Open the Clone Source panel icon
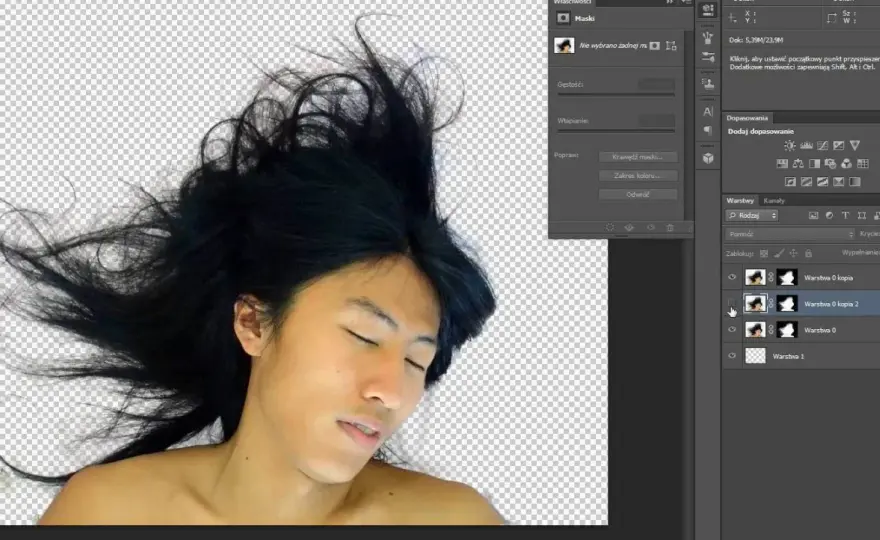 [708, 84]
